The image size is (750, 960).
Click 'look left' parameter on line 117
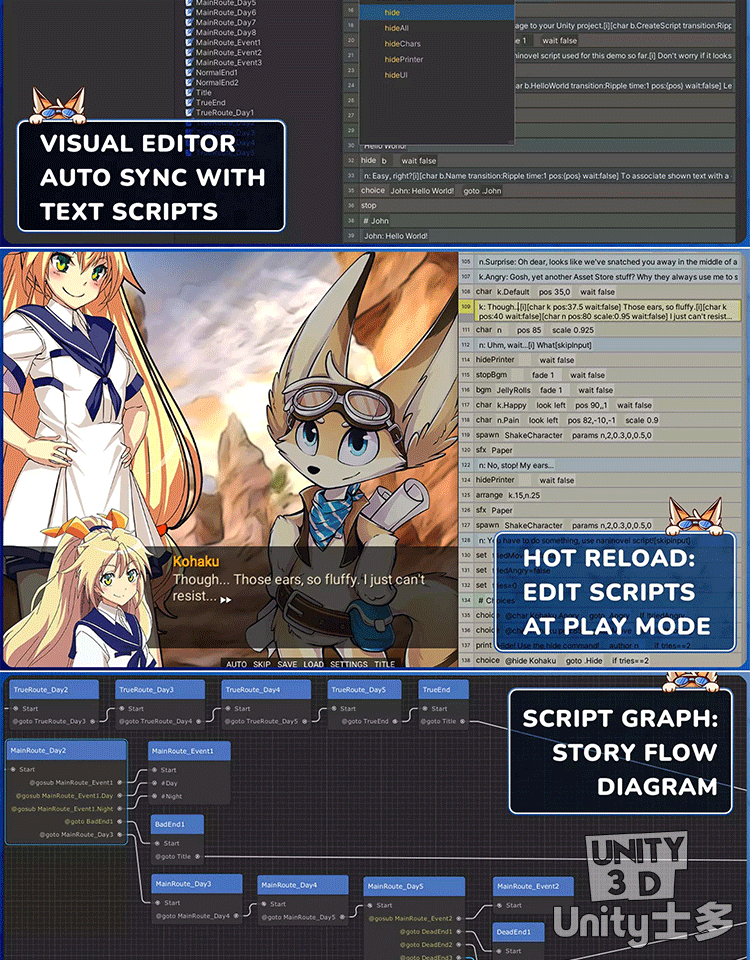pyautogui.click(x=551, y=405)
